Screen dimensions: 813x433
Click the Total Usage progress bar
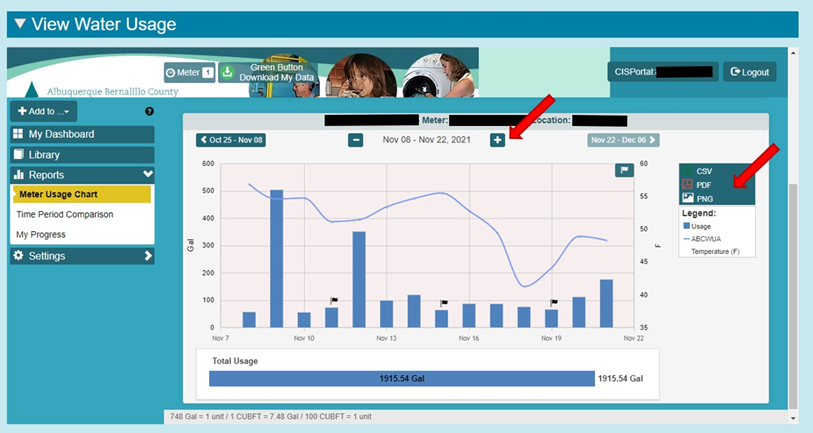click(x=401, y=378)
